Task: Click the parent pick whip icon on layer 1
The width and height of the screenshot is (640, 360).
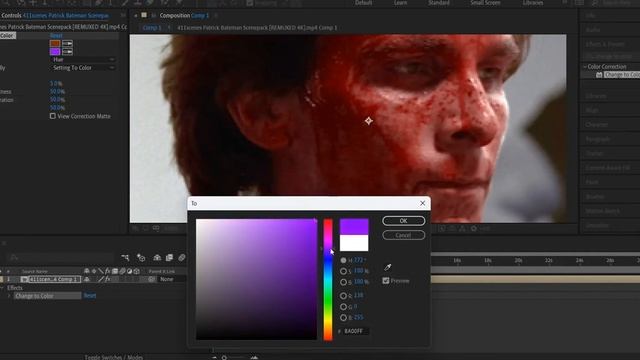Action: [151, 280]
